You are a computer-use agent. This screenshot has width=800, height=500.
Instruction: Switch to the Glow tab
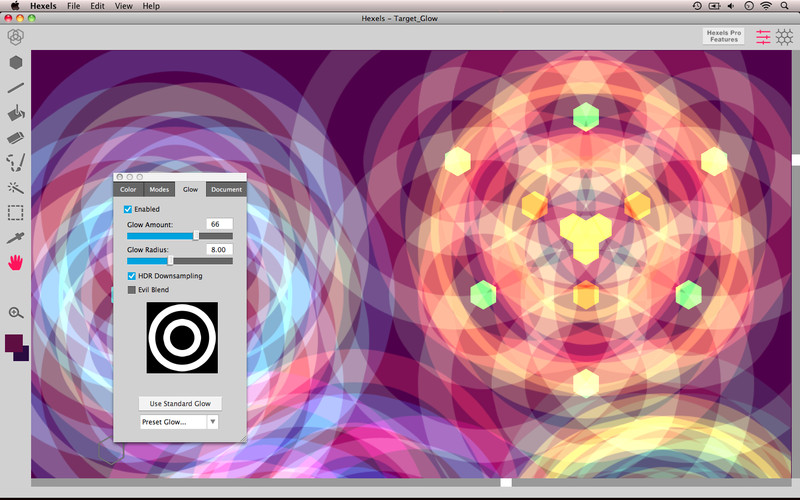tap(190, 189)
